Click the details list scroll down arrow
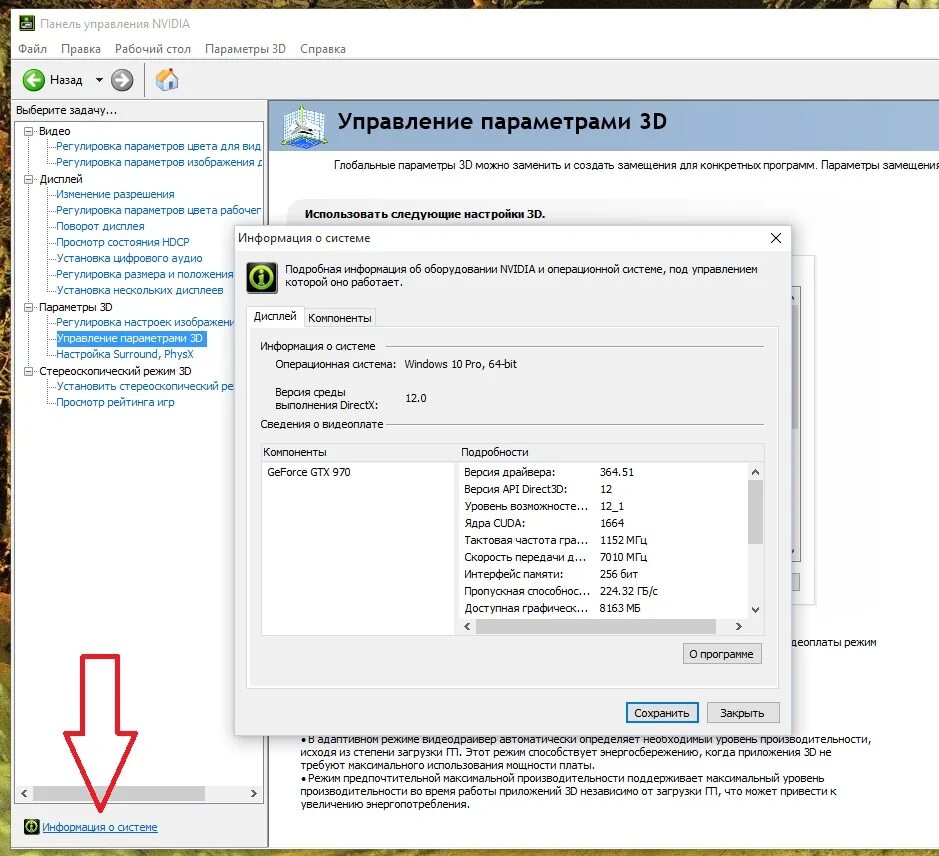Image resolution: width=939 pixels, height=856 pixels. (x=755, y=610)
